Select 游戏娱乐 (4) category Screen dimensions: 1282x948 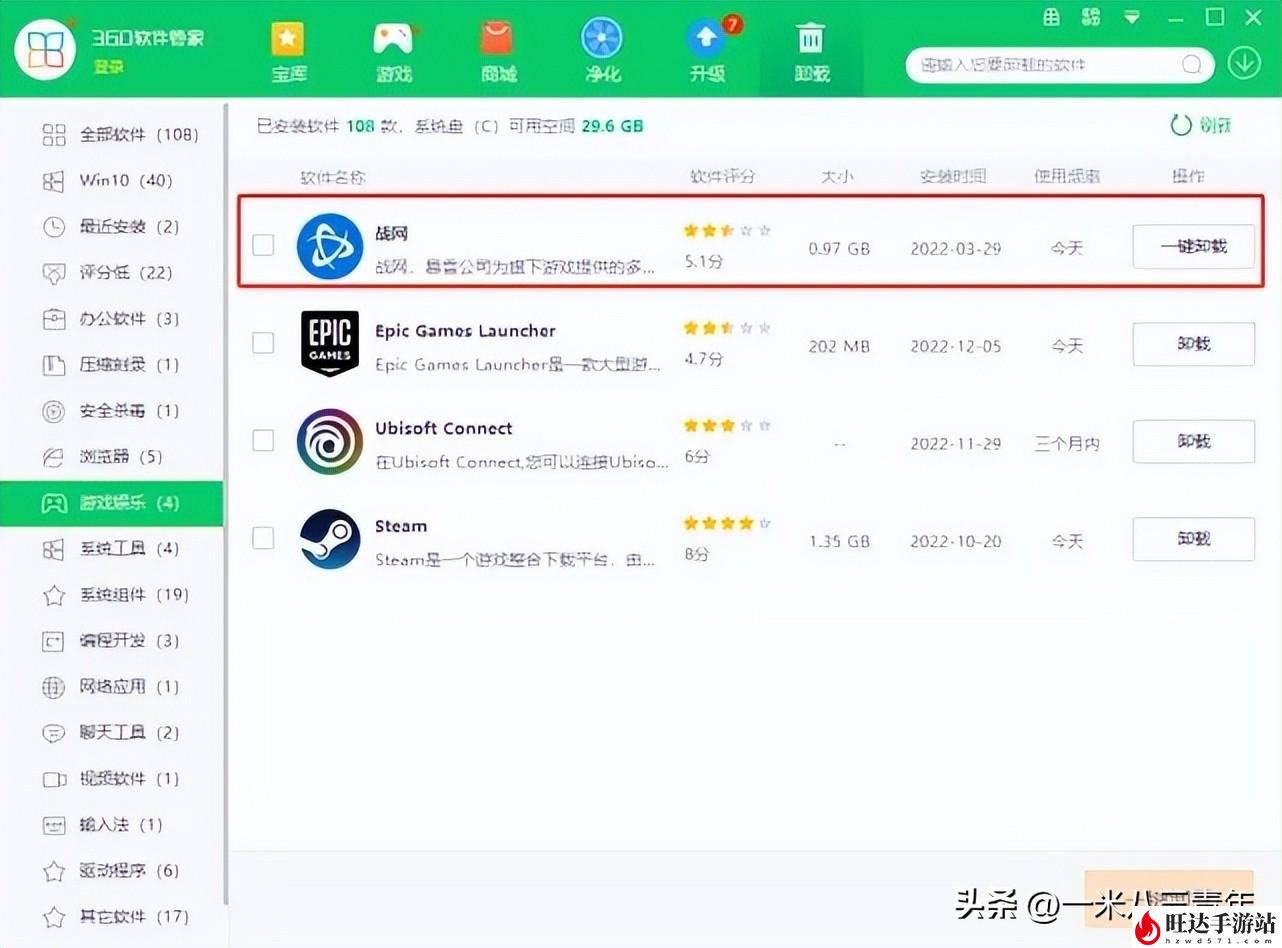point(112,503)
